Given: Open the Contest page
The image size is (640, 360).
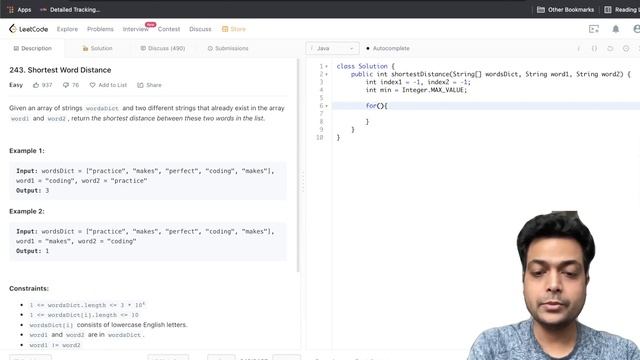Looking at the screenshot, I should (x=169, y=29).
